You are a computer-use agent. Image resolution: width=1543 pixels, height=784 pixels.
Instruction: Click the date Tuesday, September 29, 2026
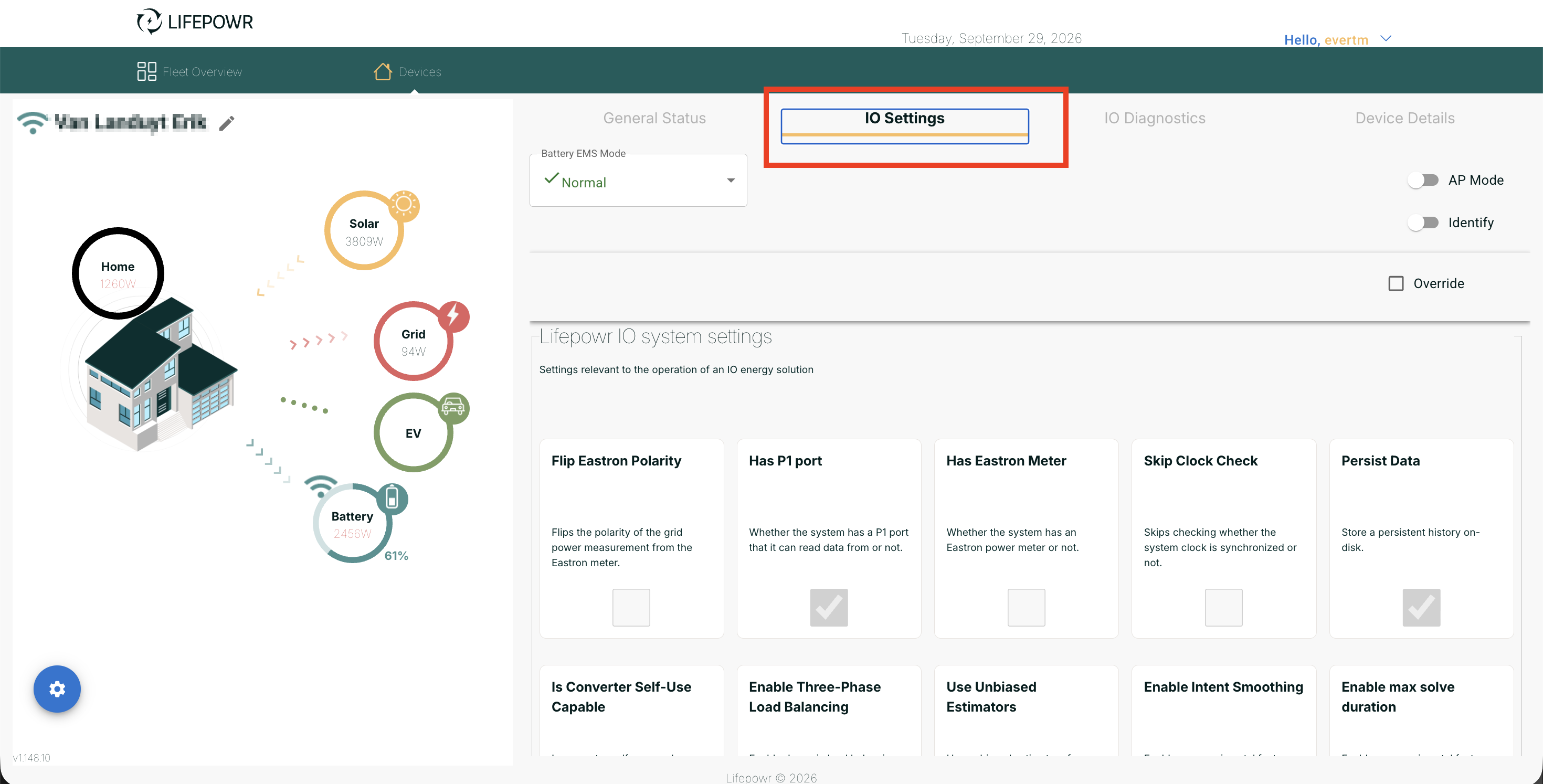coord(991,38)
